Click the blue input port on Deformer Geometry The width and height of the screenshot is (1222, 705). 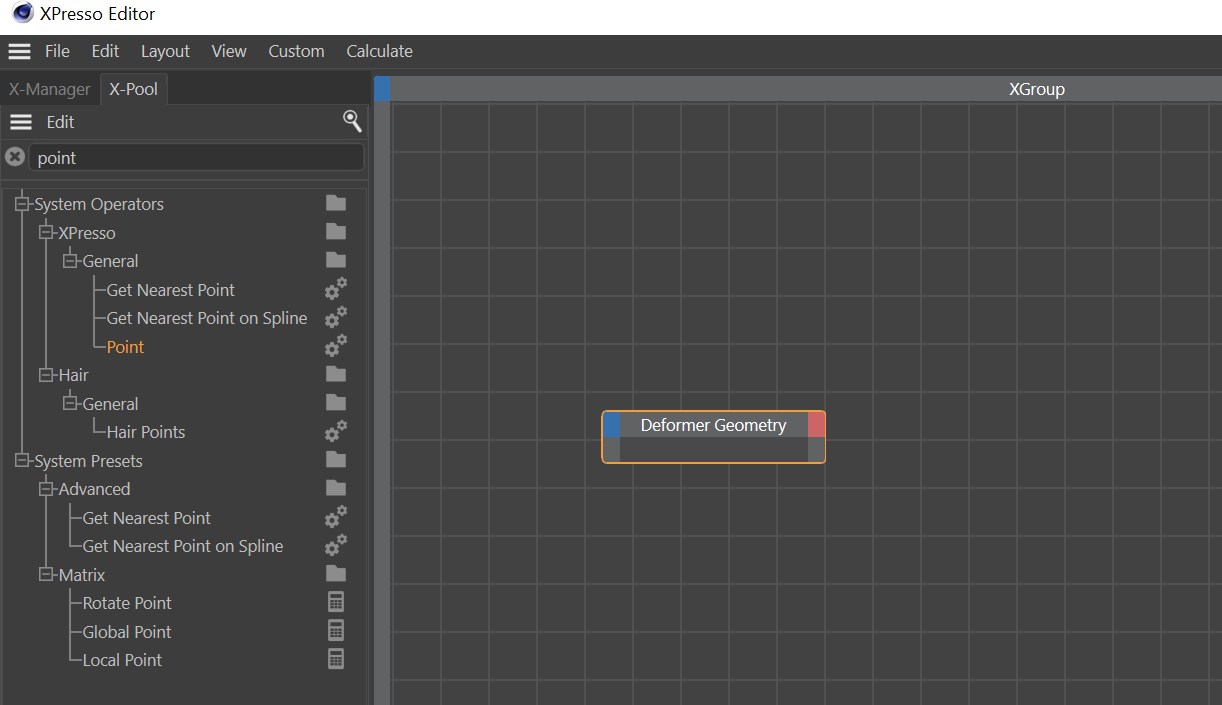point(611,425)
